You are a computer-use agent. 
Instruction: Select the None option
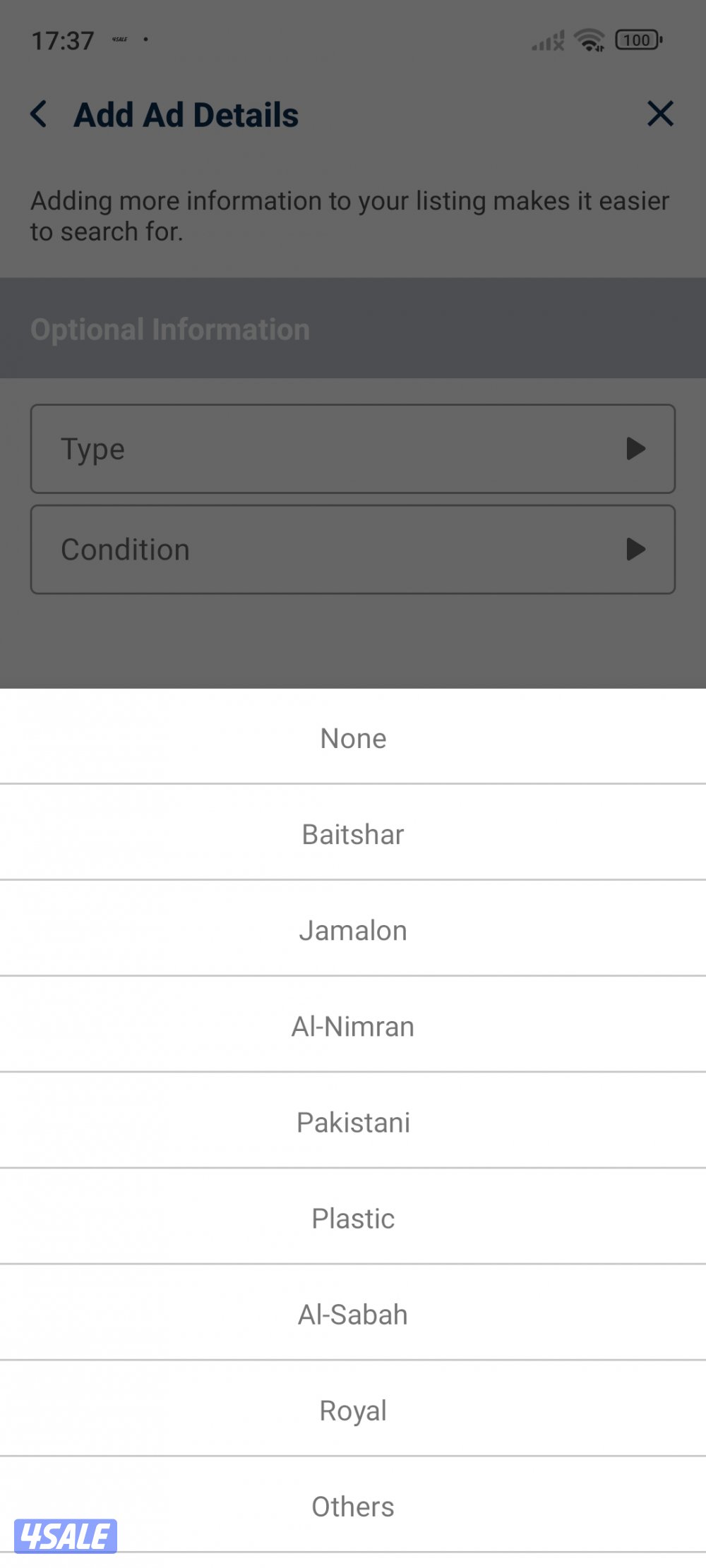coord(353,738)
